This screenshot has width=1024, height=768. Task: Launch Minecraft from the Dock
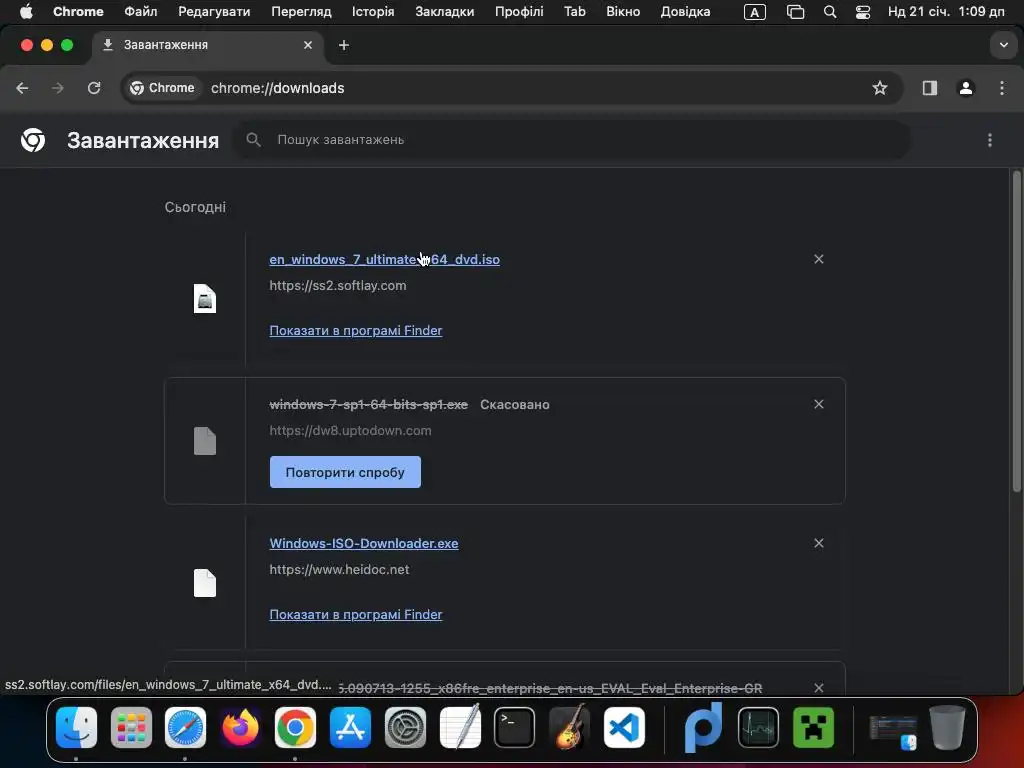tap(813, 728)
